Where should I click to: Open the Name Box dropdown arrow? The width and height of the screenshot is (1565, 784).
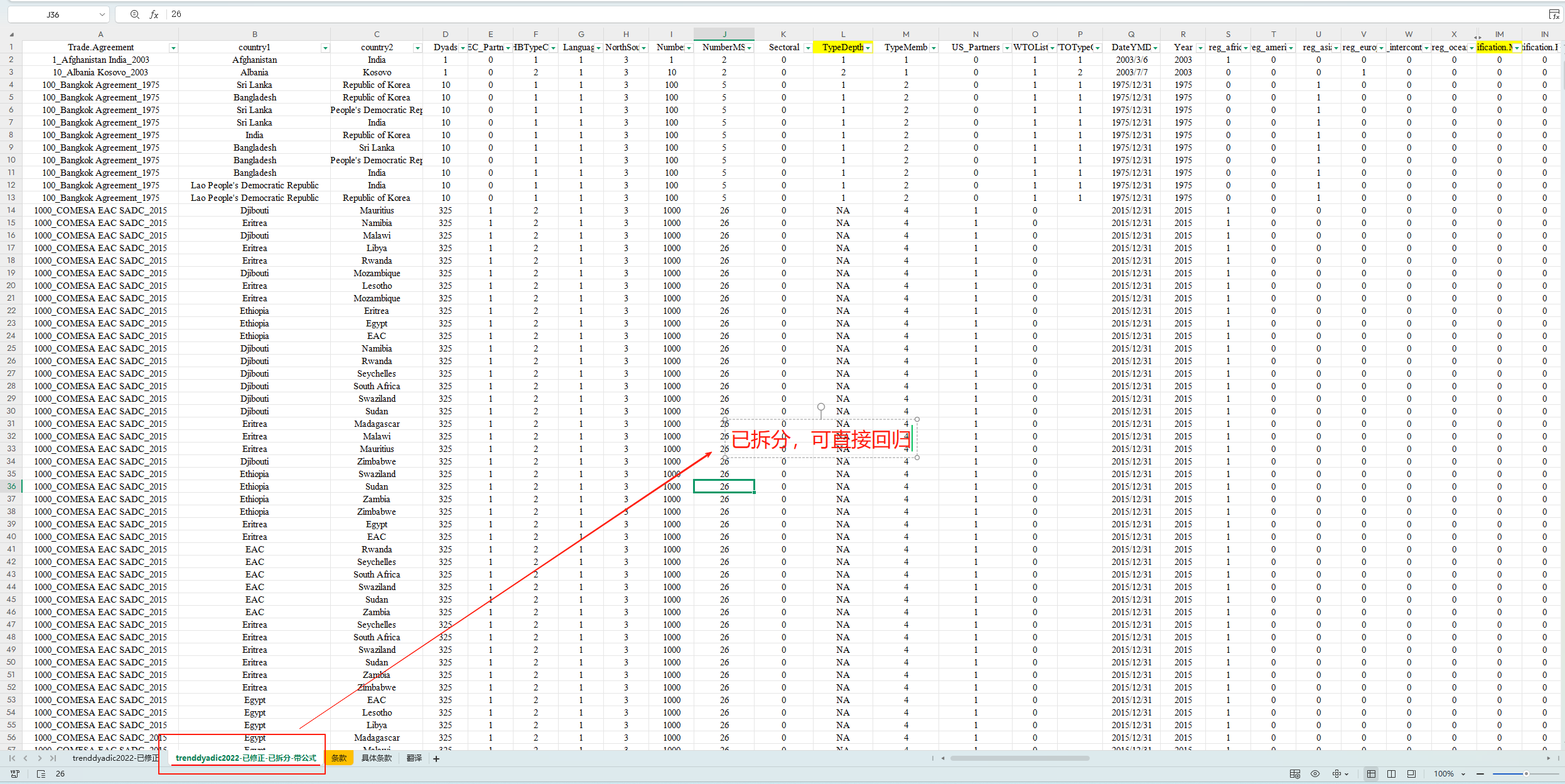[x=102, y=14]
